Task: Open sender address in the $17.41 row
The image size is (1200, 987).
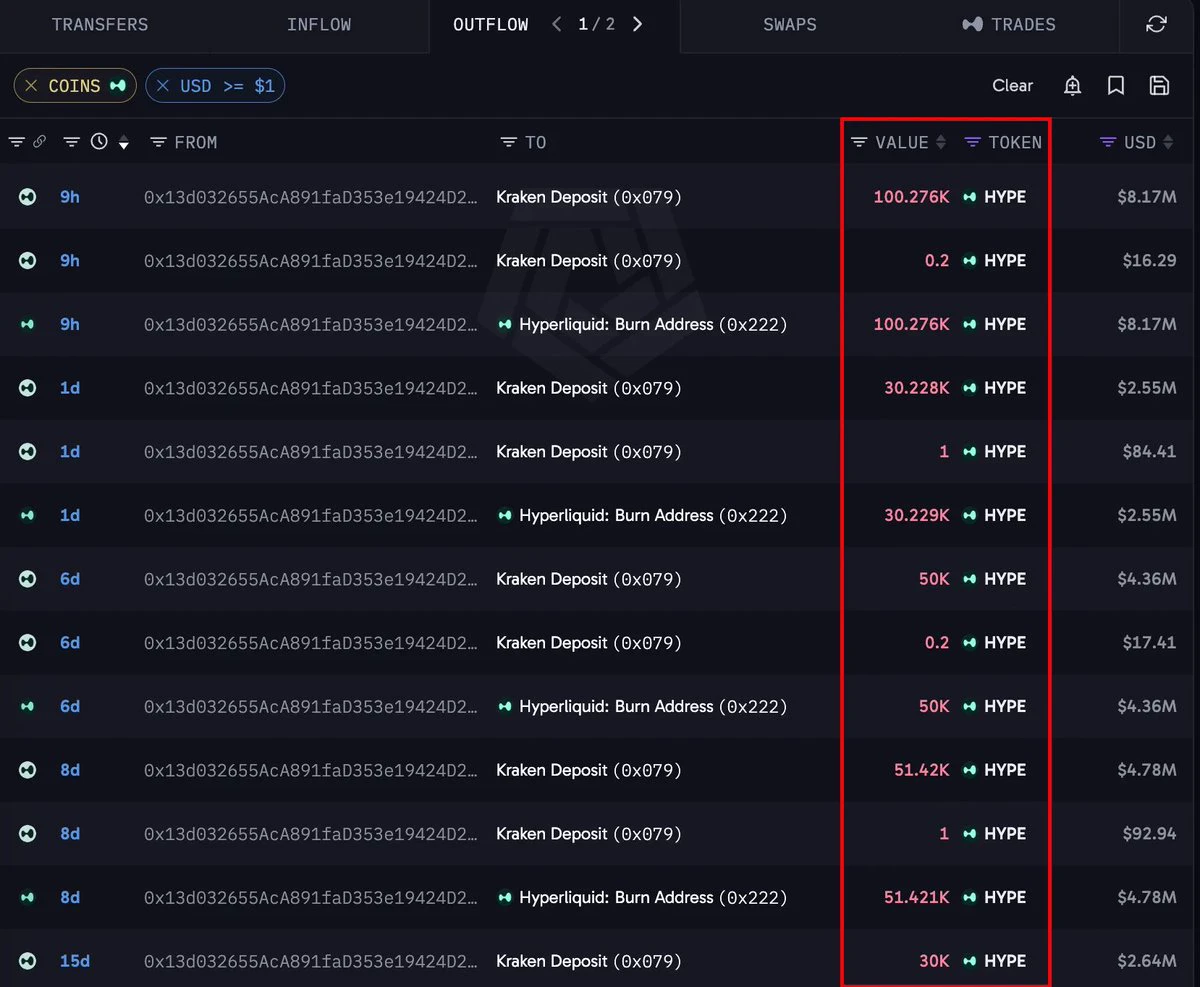Action: click(x=311, y=643)
